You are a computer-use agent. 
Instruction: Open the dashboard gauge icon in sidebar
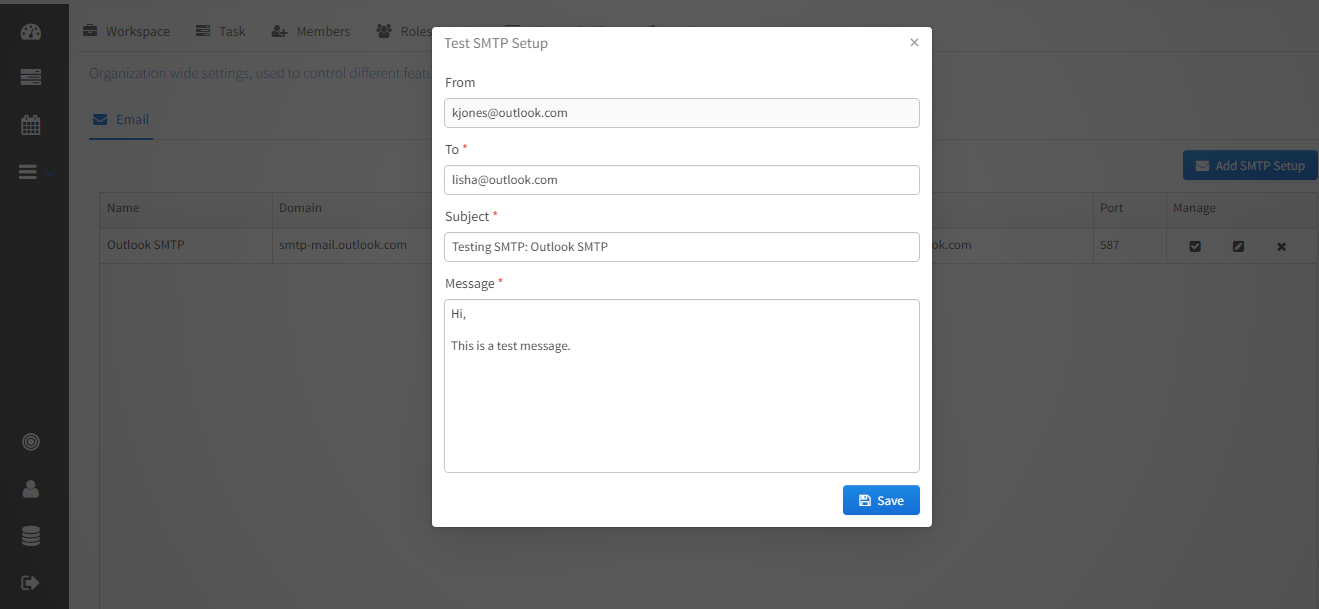click(x=30, y=31)
